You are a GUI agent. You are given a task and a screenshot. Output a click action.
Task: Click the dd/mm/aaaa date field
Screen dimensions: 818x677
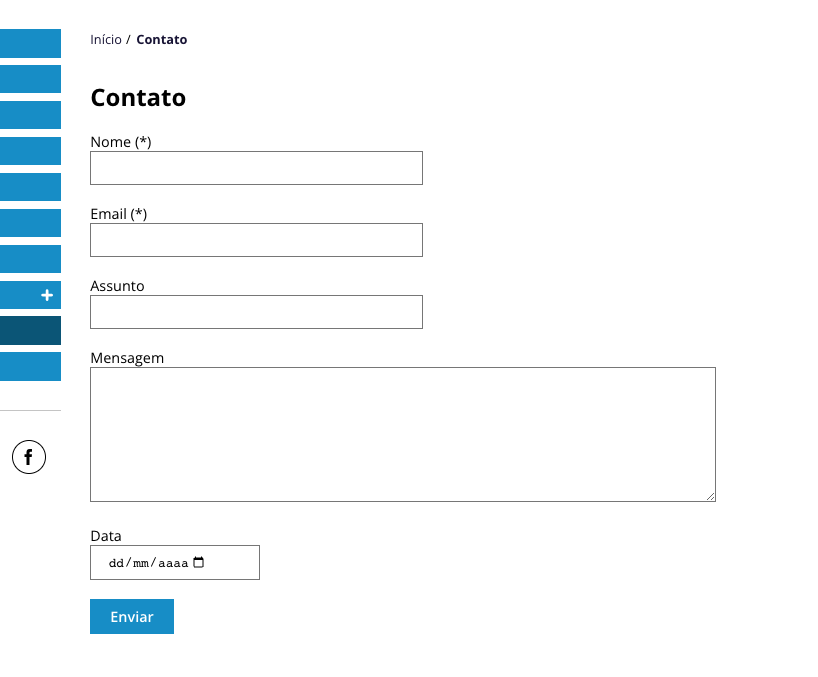click(150, 562)
